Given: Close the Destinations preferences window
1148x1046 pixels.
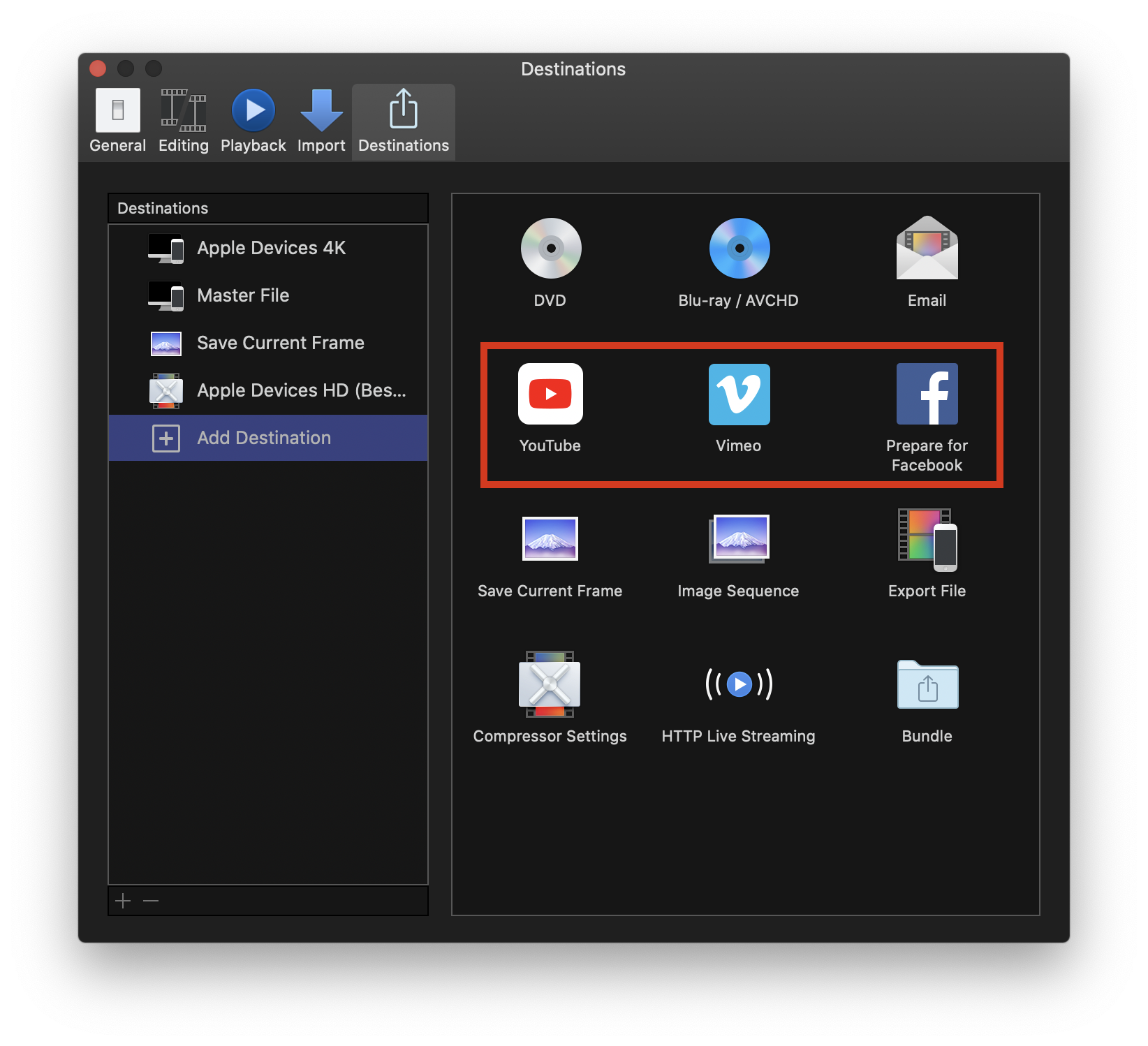Looking at the screenshot, I should (98, 68).
